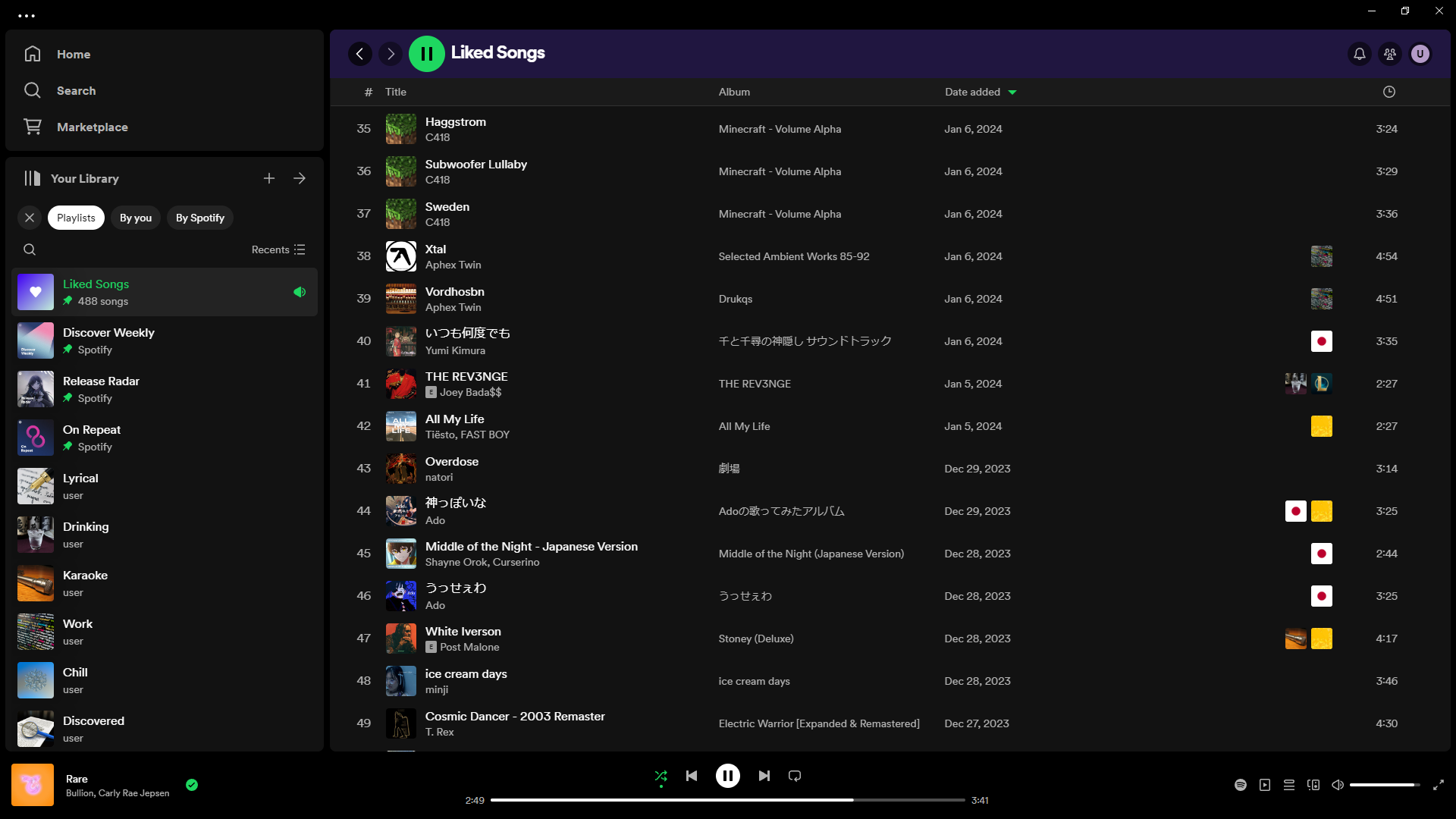Toggle shuffle in the playback bar
1456x819 pixels.
(661, 776)
